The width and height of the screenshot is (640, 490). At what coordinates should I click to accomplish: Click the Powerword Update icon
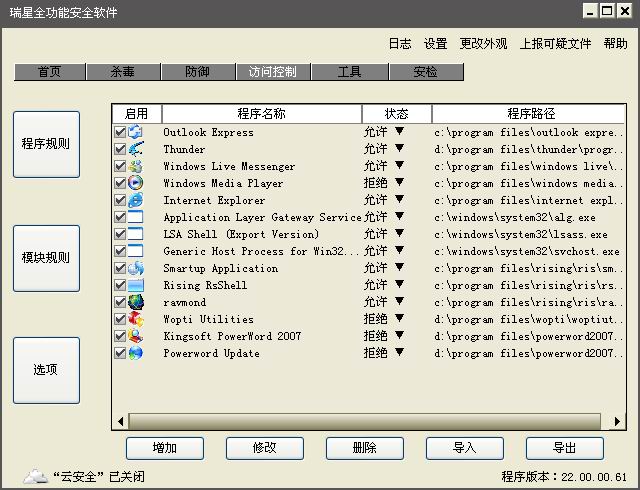click(136, 353)
